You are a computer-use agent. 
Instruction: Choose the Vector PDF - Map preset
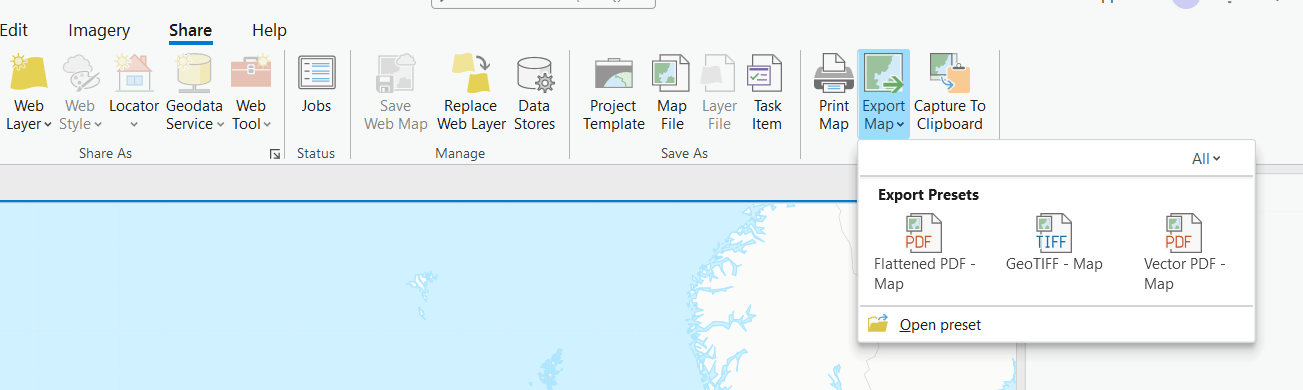1184,252
